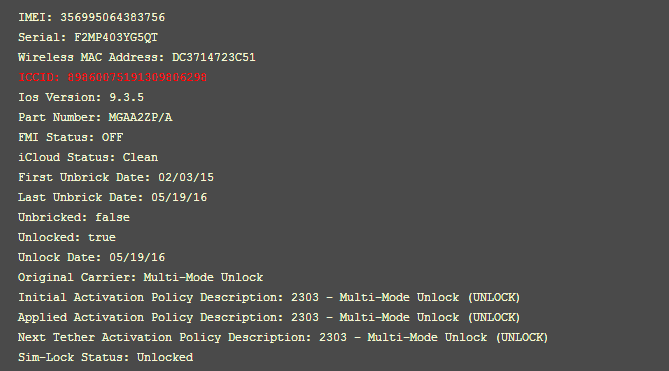This screenshot has width=669, height=371.
Task: Click the IMEI number 356995064383756
Action: [113, 17]
